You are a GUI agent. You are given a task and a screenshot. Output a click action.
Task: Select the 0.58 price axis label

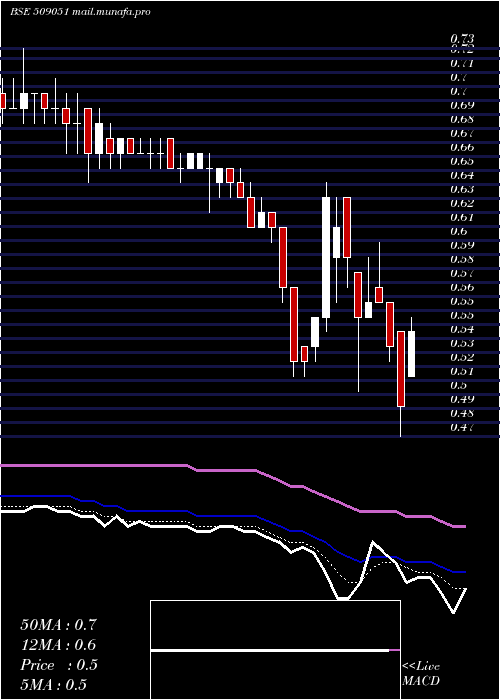[462, 259]
